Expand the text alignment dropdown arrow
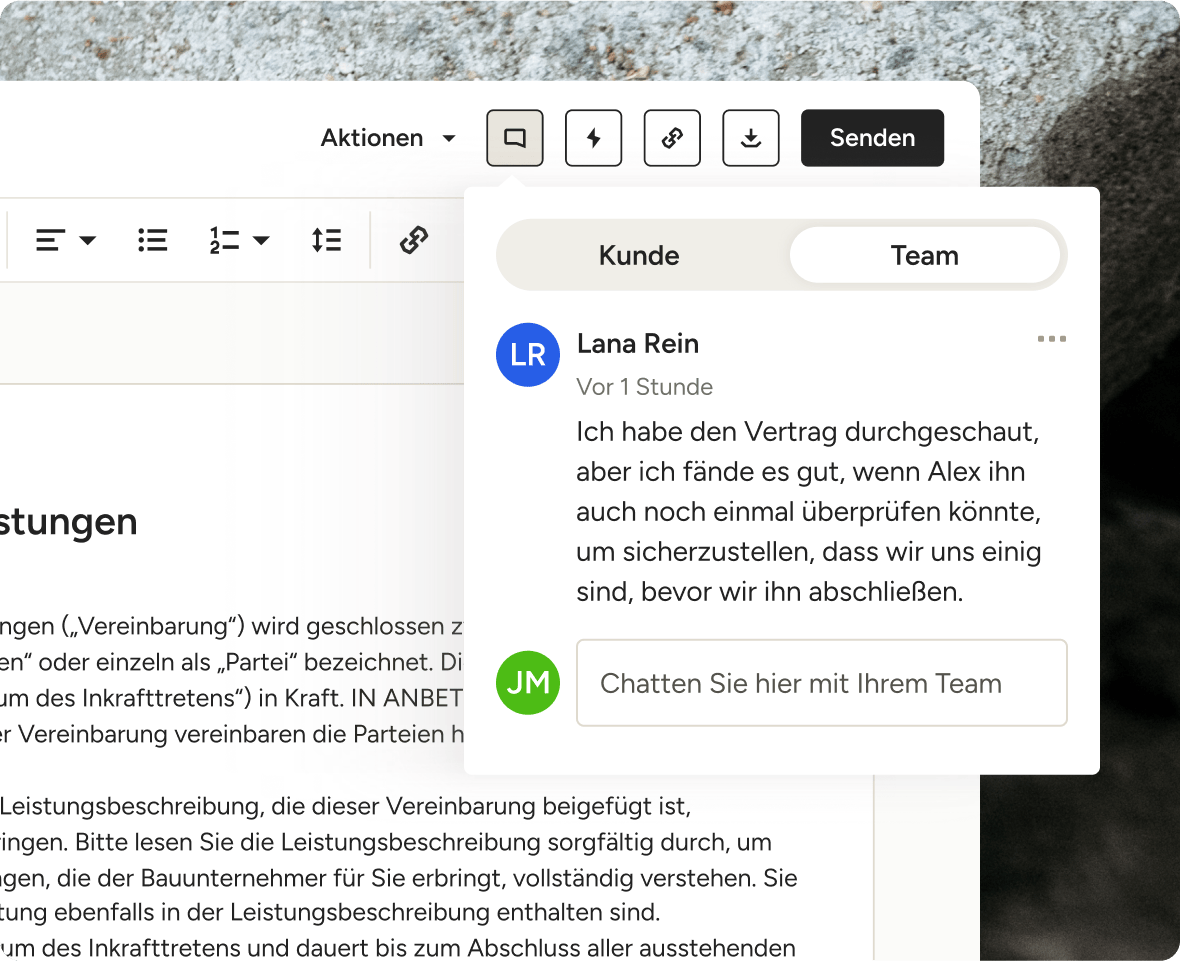The height and width of the screenshot is (961, 1180). pyautogui.click(x=88, y=241)
